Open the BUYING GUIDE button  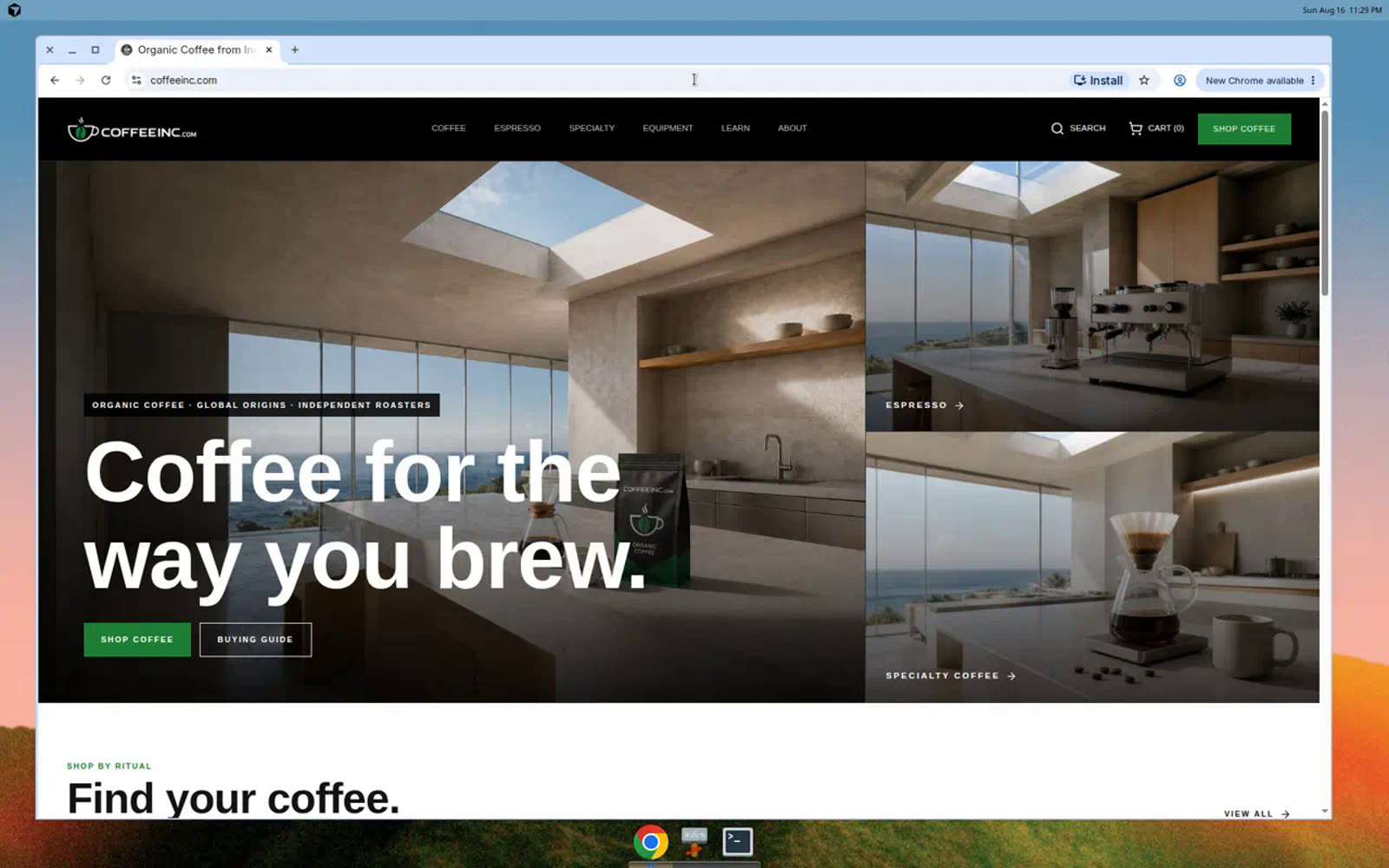click(255, 640)
